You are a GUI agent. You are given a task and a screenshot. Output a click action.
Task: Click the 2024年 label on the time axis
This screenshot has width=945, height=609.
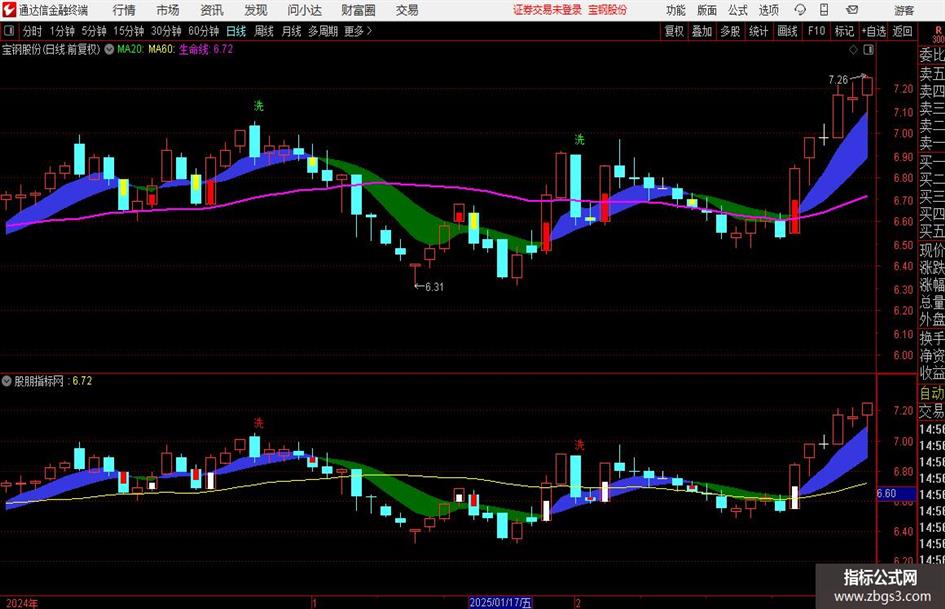click(22, 603)
